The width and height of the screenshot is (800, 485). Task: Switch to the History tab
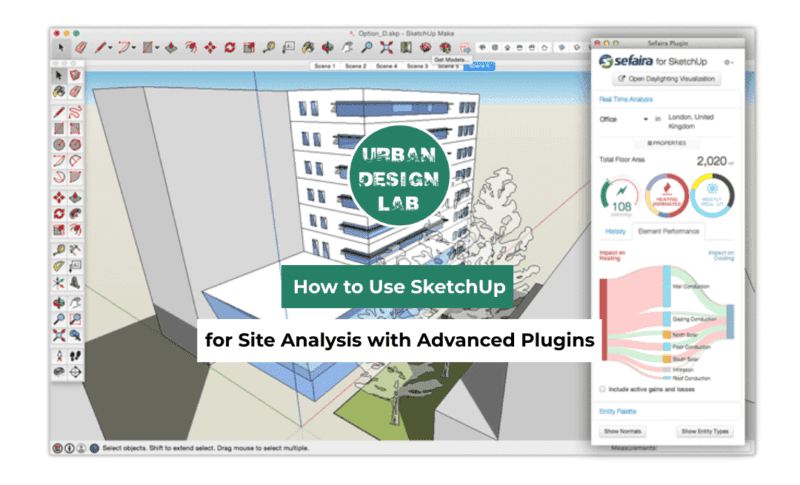click(613, 231)
